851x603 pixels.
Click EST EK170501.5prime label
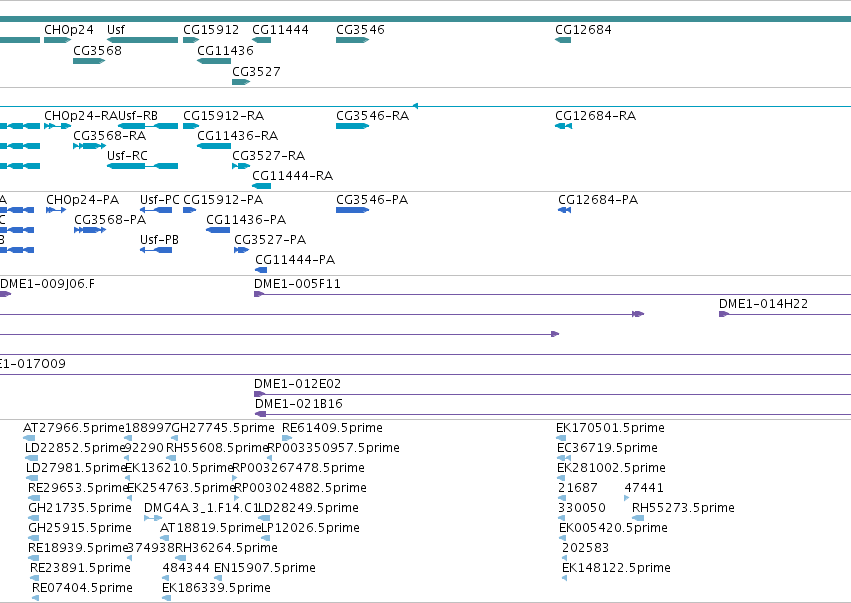tap(610, 428)
